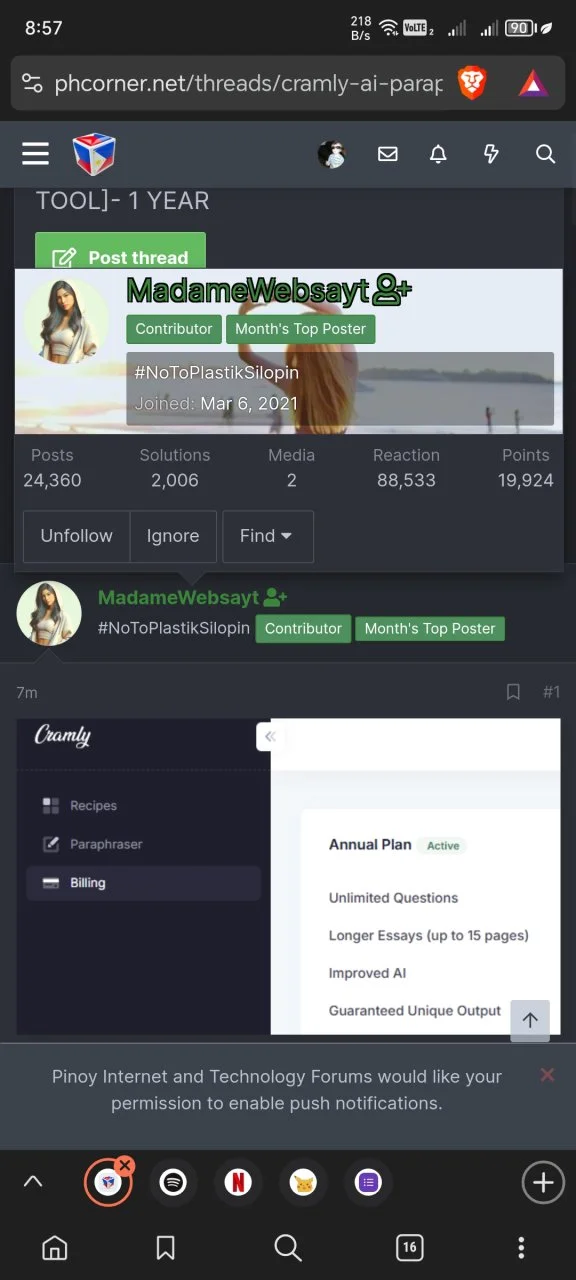Click the Unfollow button

click(76, 536)
